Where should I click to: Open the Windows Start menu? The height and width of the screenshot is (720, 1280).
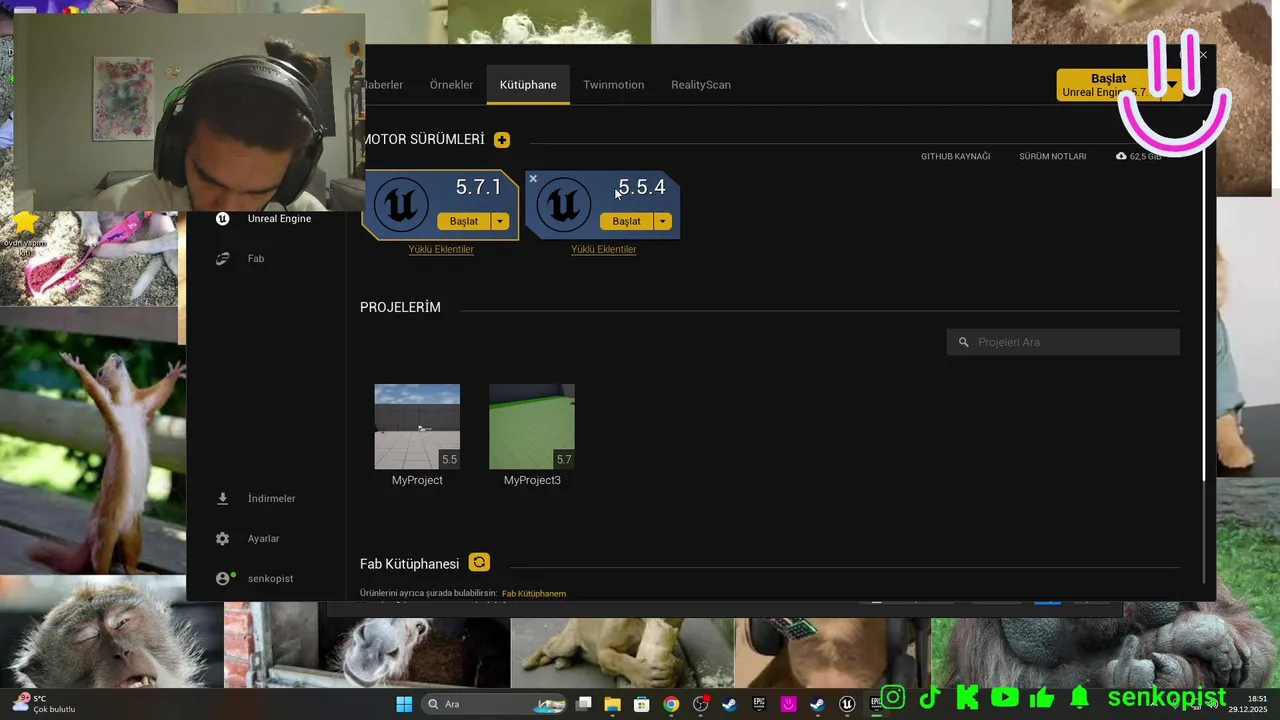tap(404, 704)
